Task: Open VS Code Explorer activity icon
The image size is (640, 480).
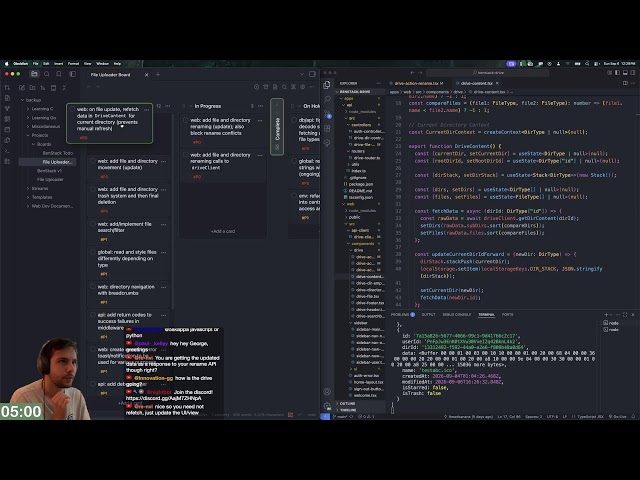Action: 327,84
